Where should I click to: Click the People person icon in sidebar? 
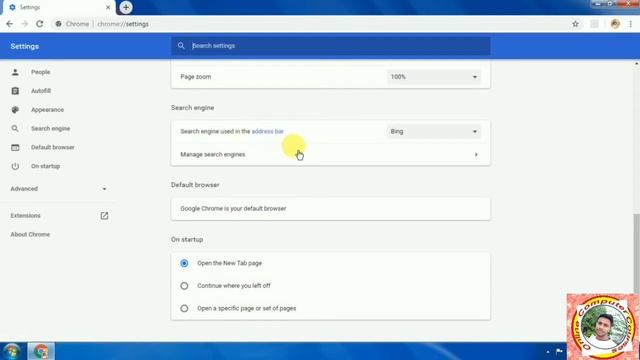15,72
